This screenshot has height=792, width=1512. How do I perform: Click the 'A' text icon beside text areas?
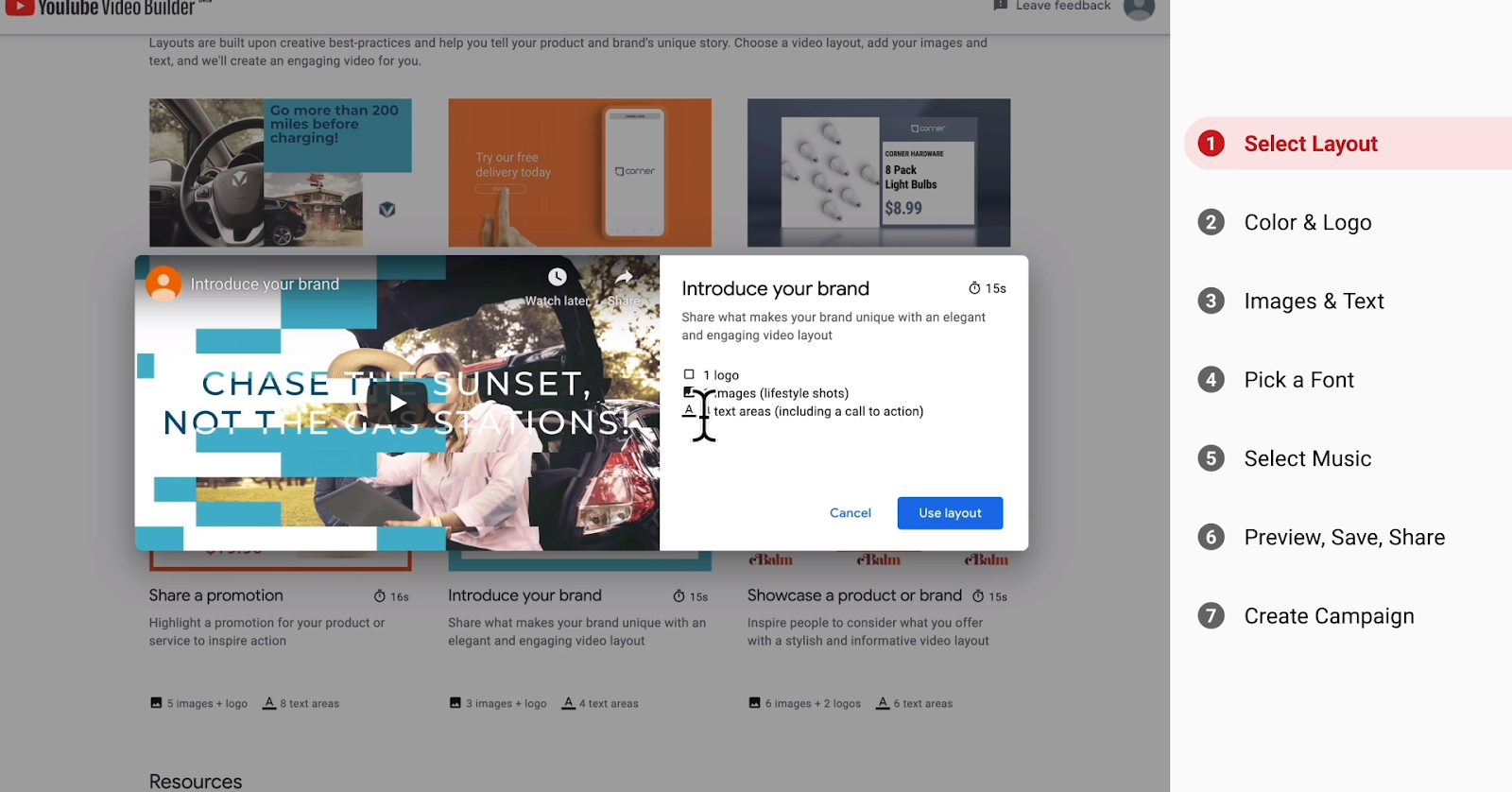click(x=689, y=410)
